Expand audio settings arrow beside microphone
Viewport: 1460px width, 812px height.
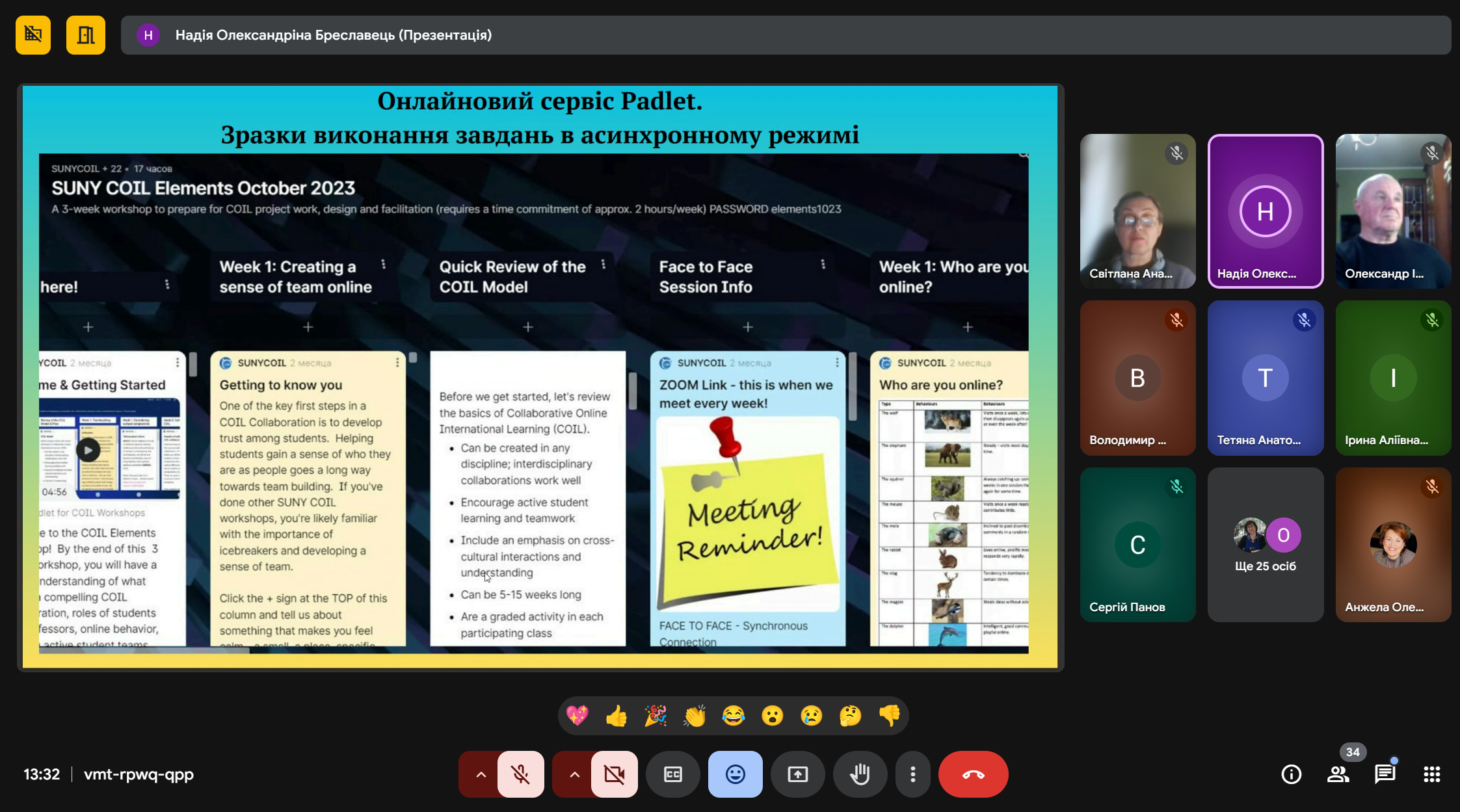481,774
